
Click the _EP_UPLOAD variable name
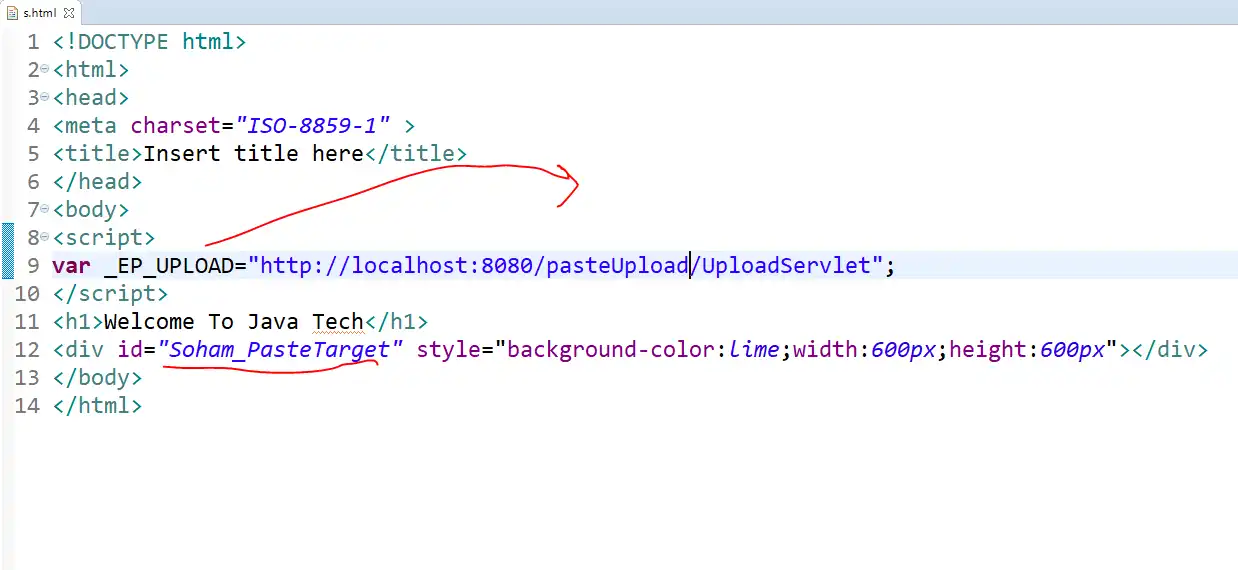tap(168, 266)
